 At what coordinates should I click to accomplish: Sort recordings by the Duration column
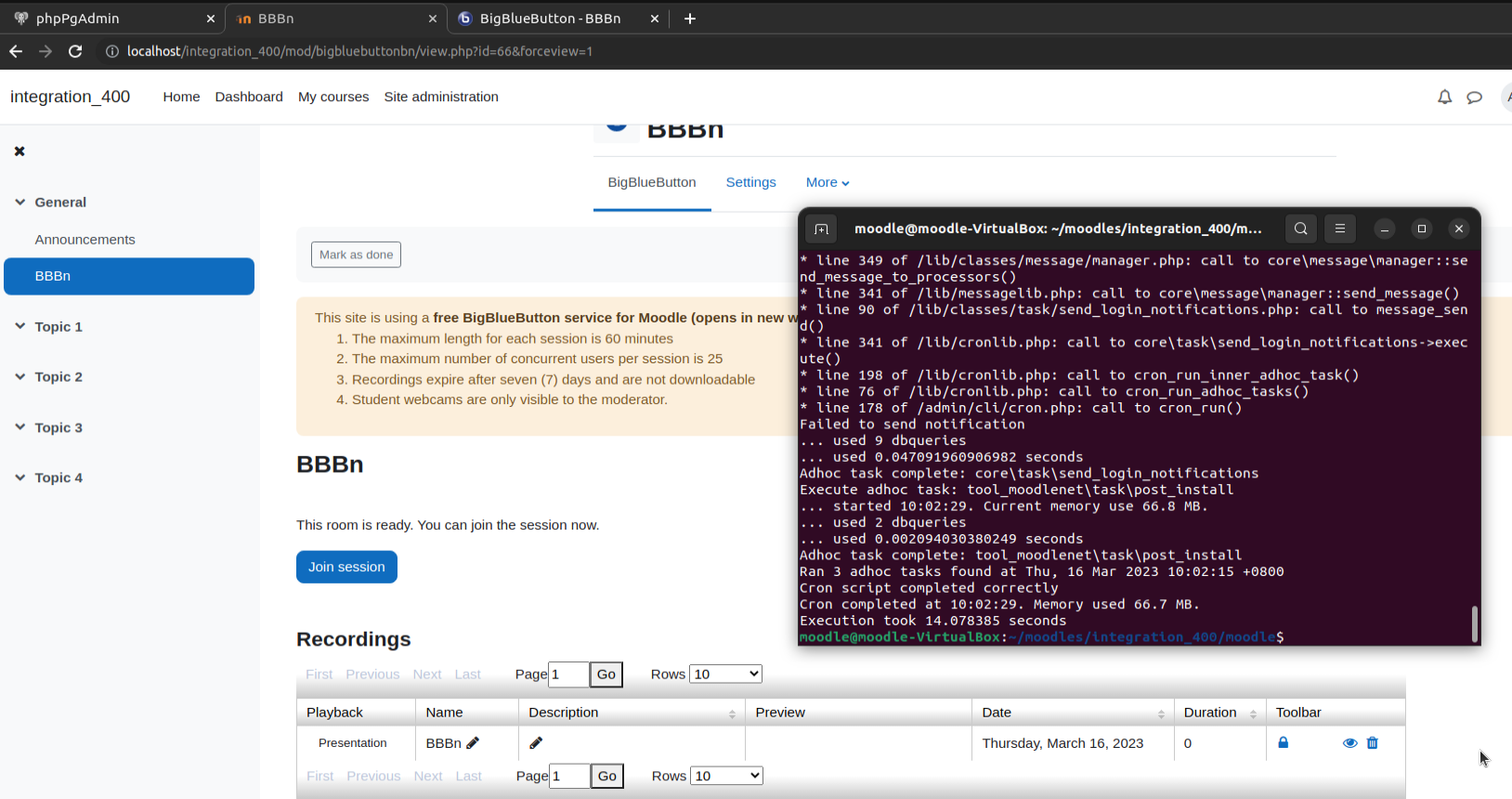pyautogui.click(x=1253, y=714)
